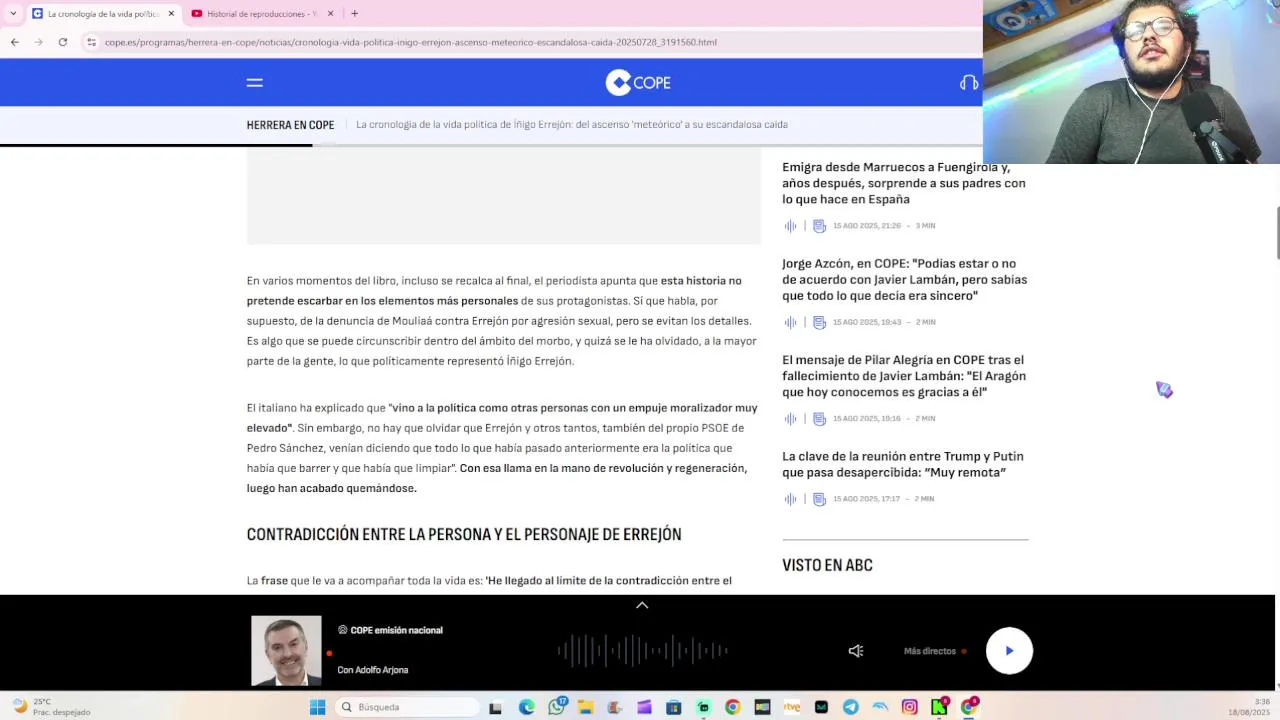Click the document icon under Jorge Azcón article
The height and width of the screenshot is (720, 1280).
819,322
